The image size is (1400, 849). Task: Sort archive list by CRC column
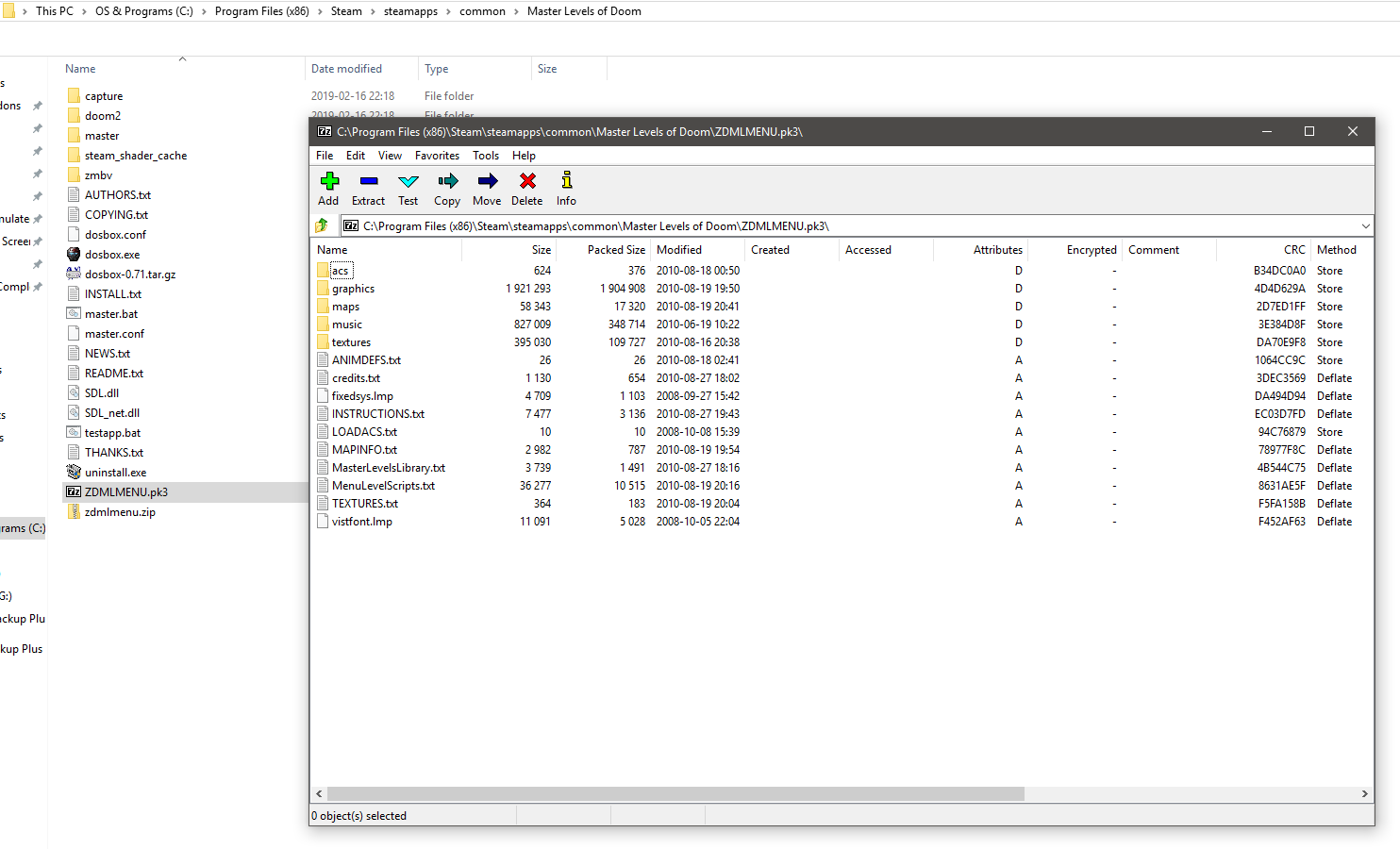pyautogui.click(x=1293, y=250)
